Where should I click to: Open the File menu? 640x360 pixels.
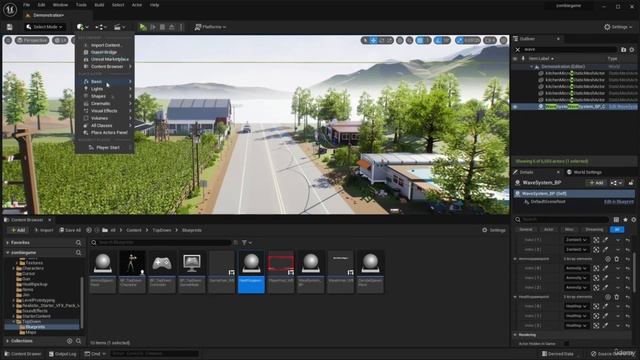point(27,5)
